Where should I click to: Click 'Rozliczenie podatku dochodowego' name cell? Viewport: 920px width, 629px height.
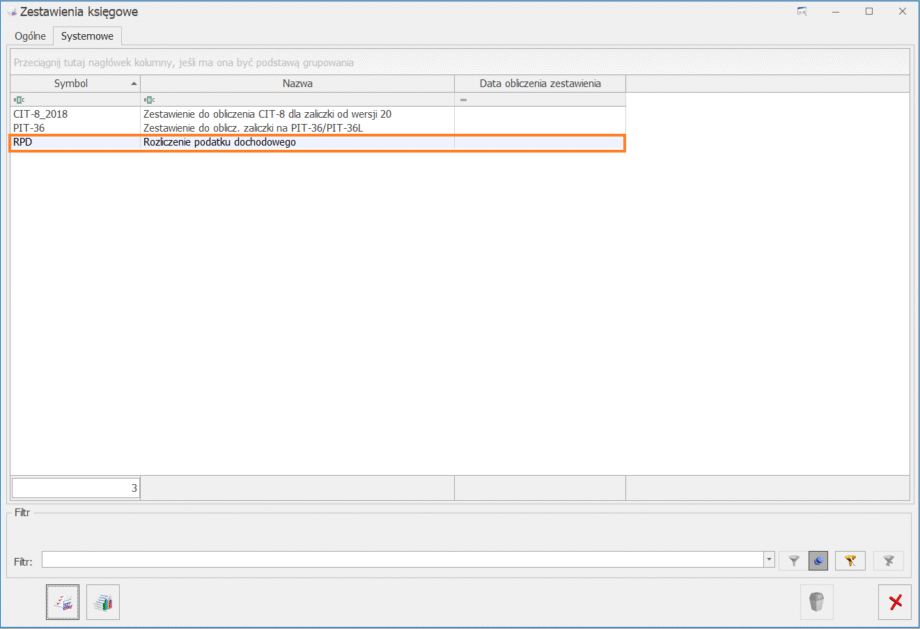[297, 142]
